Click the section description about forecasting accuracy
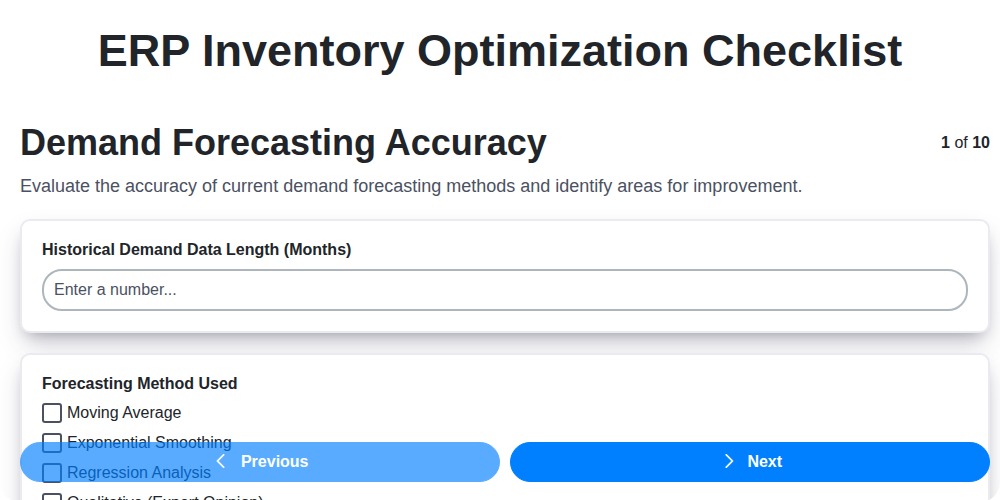Viewport: 1000px width, 500px height. [411, 186]
